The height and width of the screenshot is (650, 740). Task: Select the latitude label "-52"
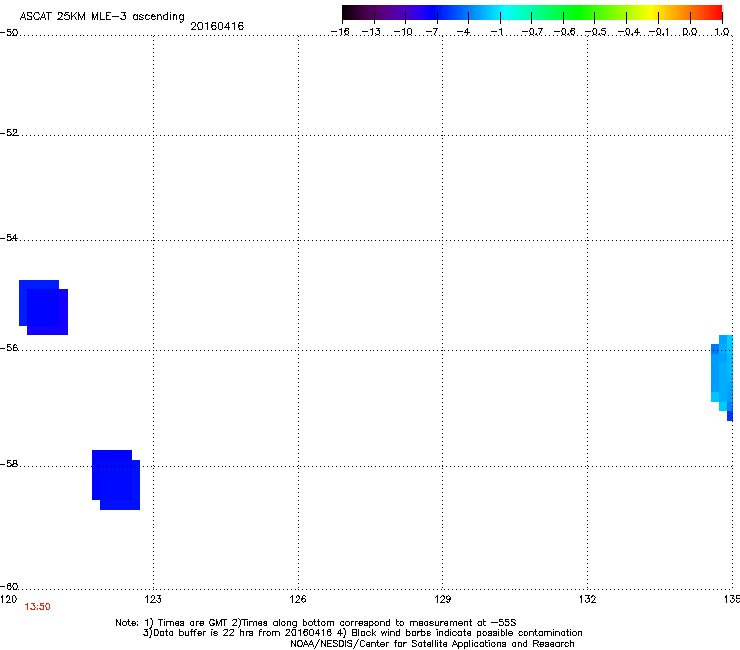pyautogui.click(x=9, y=133)
